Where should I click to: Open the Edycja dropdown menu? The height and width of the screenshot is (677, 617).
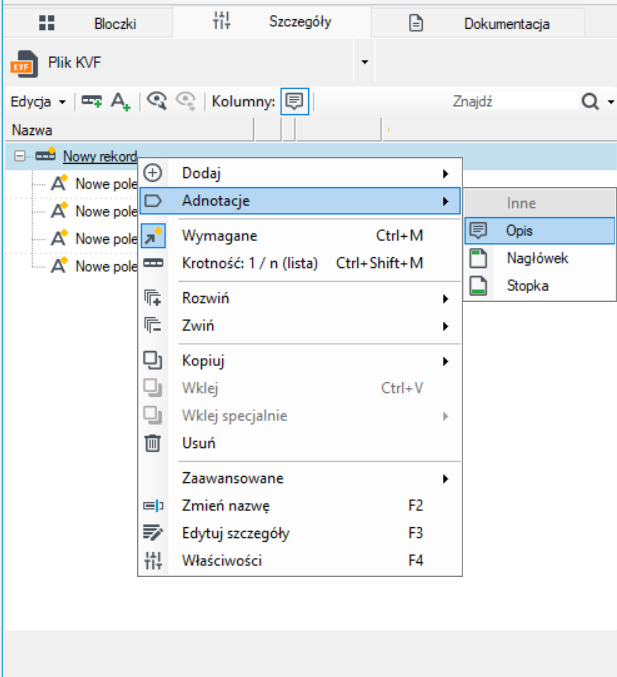tap(38, 102)
